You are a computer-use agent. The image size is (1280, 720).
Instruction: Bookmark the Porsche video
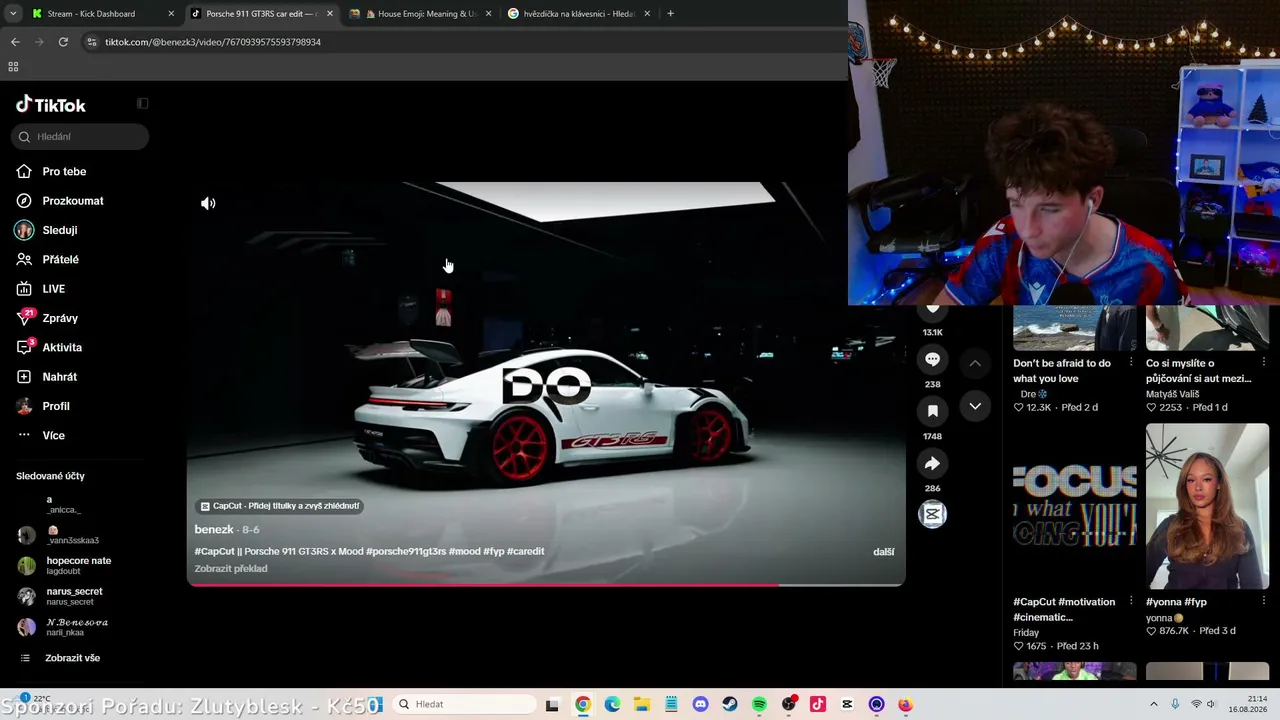(x=932, y=411)
